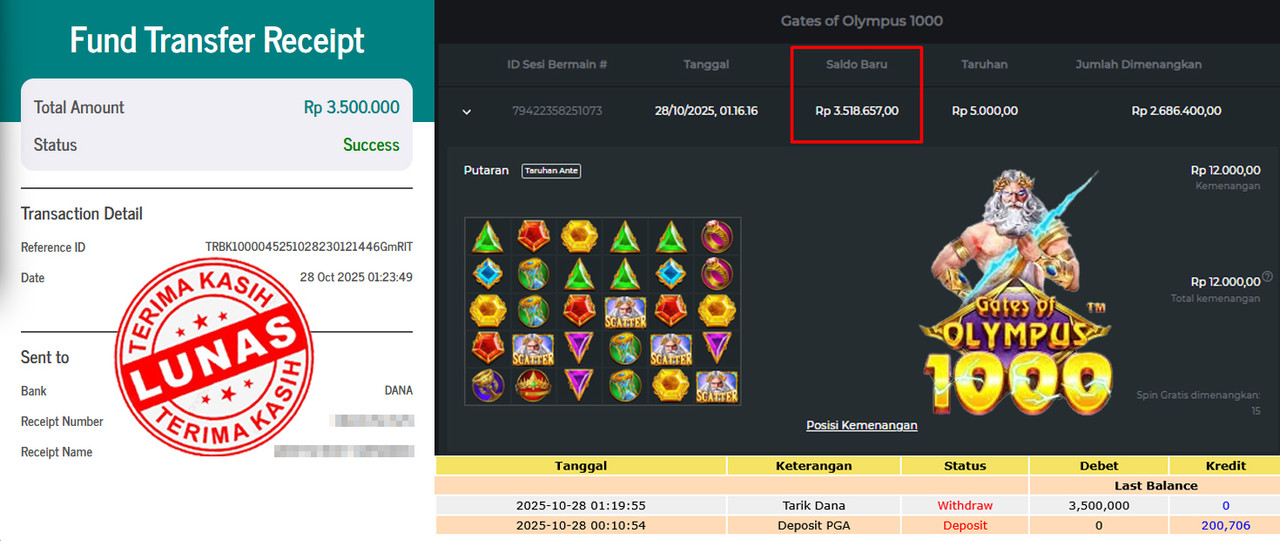Select the credit amount 200,706
This screenshot has height=541, width=1280.
point(1226,525)
